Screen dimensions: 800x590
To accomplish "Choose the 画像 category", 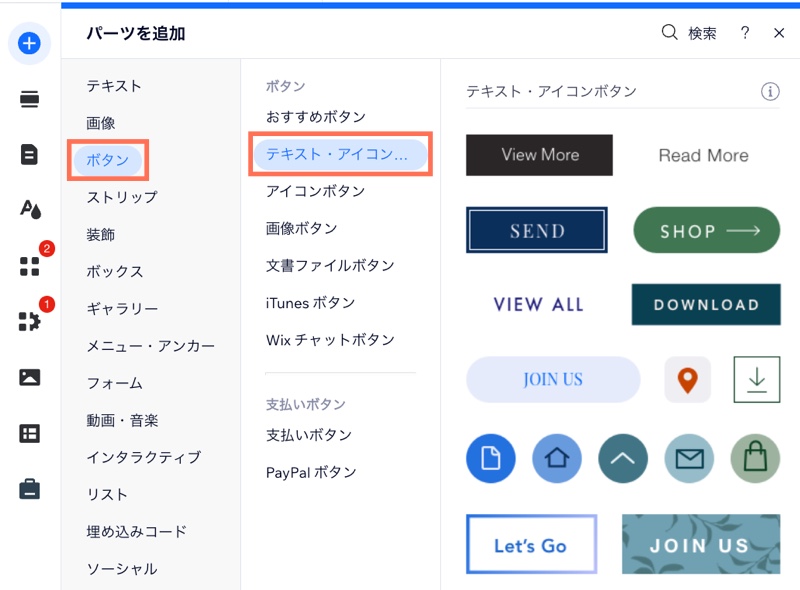I will [x=101, y=123].
